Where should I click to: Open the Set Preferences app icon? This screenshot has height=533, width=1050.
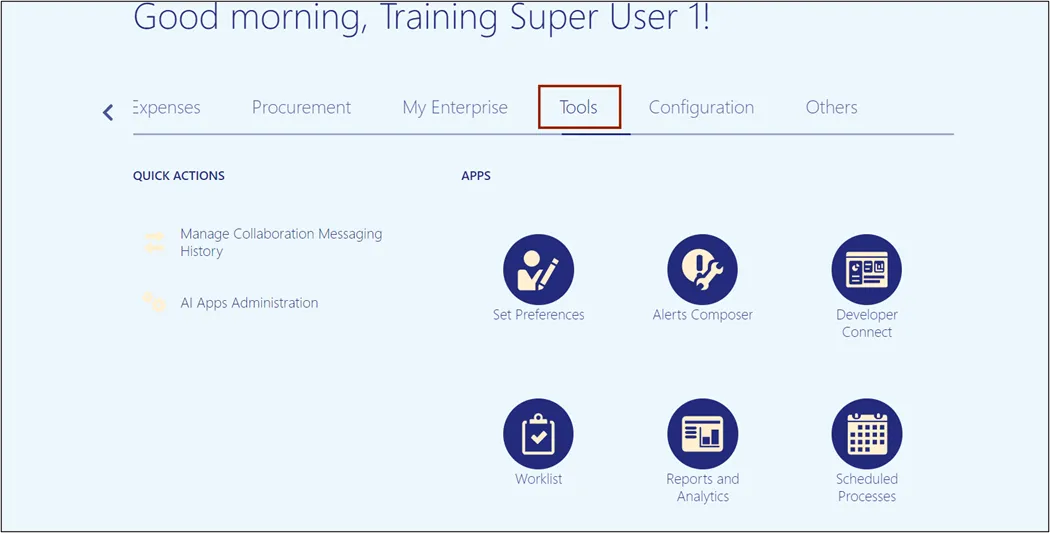(x=538, y=269)
